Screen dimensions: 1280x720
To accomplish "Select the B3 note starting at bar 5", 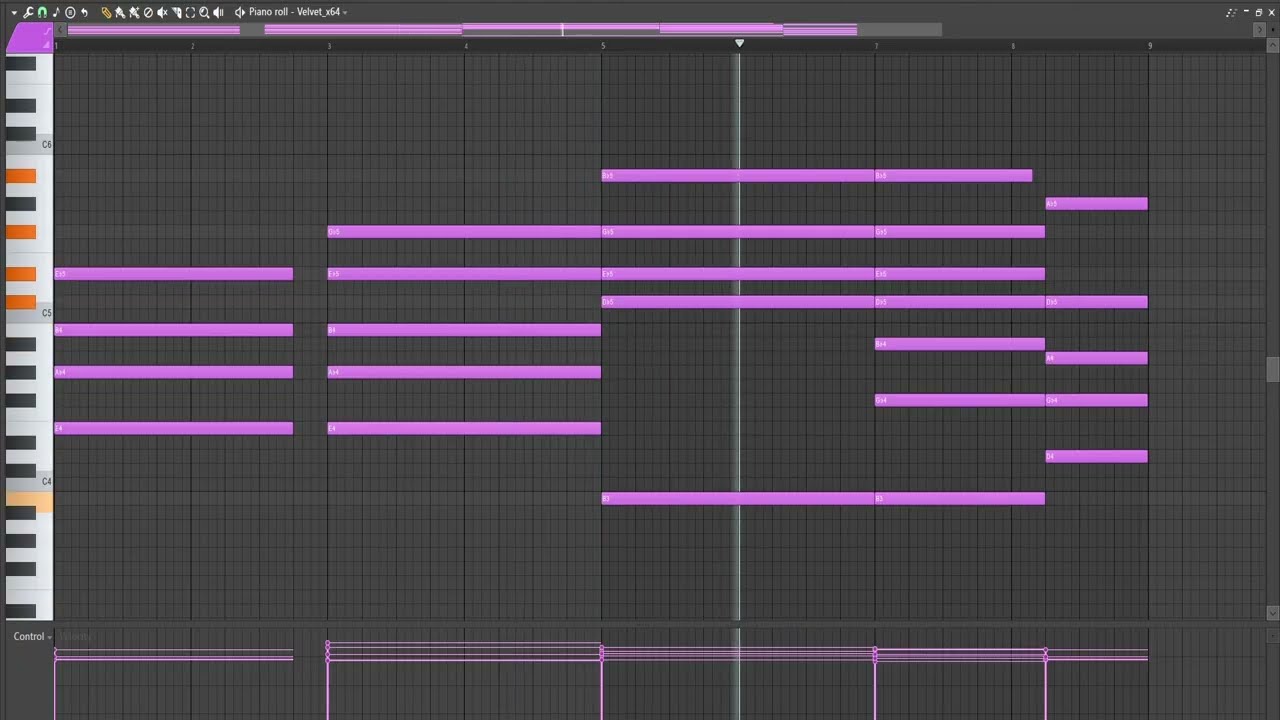I will (738, 498).
